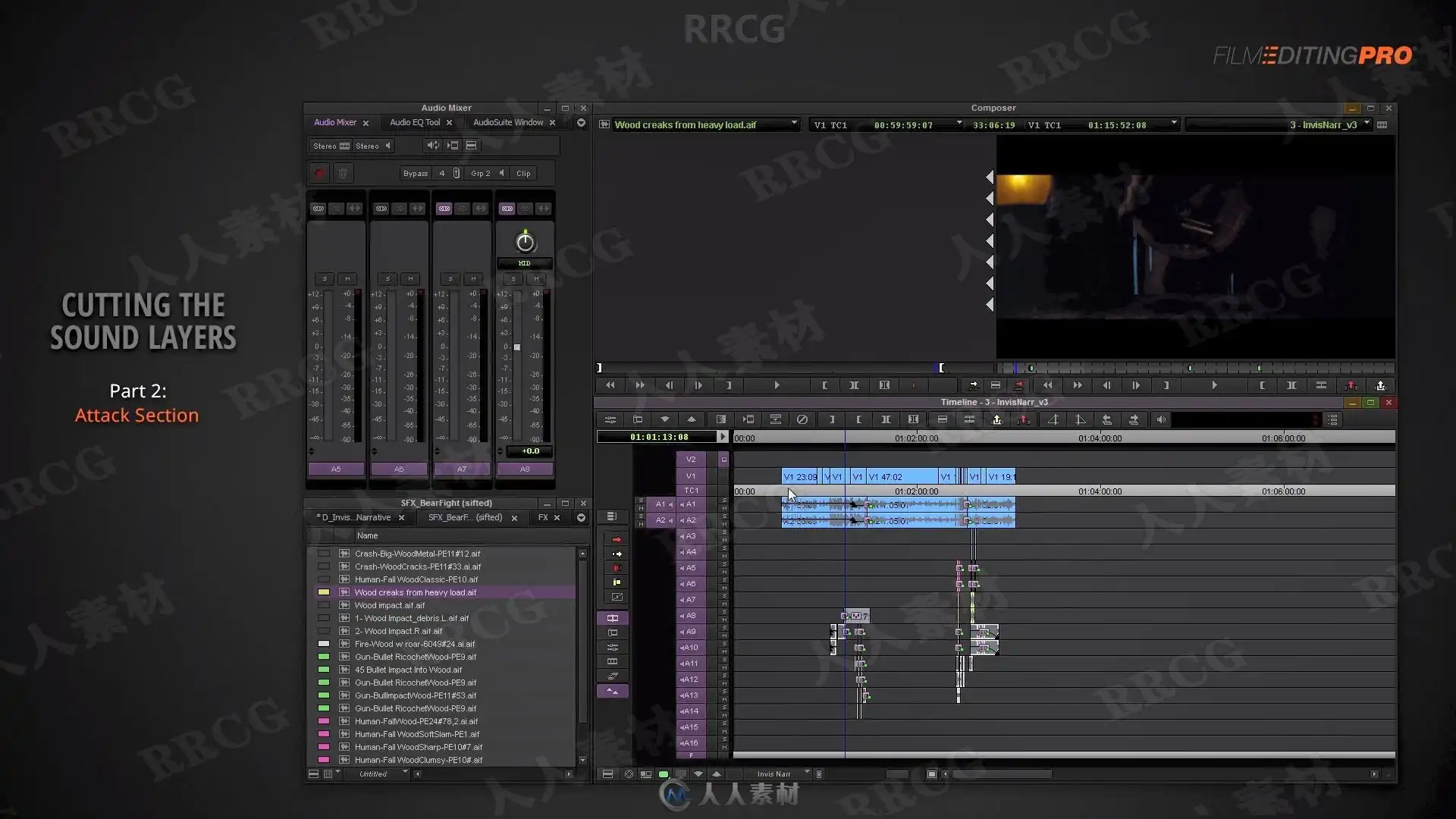Click the trash icon in Audio Mixer
This screenshot has height=819, width=1456.
tap(343, 174)
